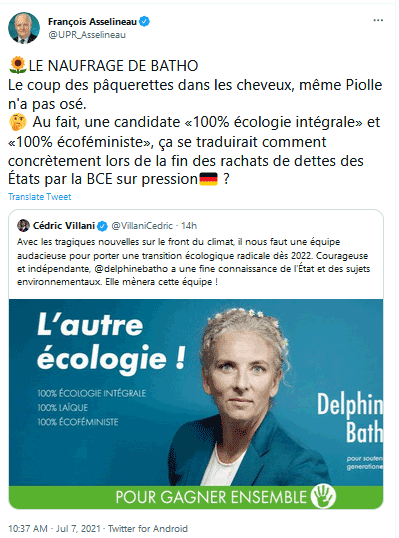The height and width of the screenshot is (538, 399).
Task: Click the blue verified badge beside François Asselineau
Action: click(x=144, y=21)
